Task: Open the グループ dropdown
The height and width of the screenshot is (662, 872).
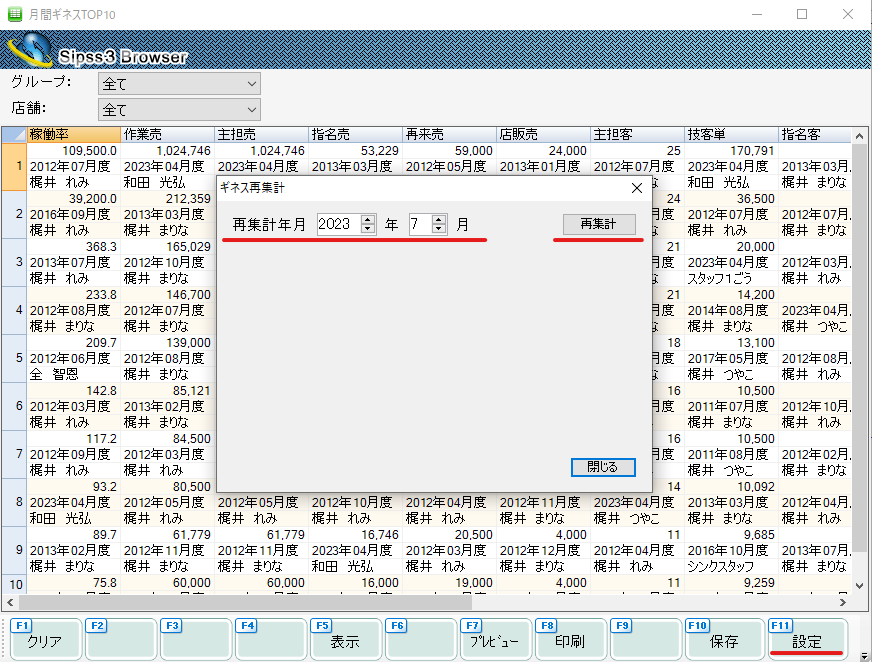Action: [x=179, y=84]
